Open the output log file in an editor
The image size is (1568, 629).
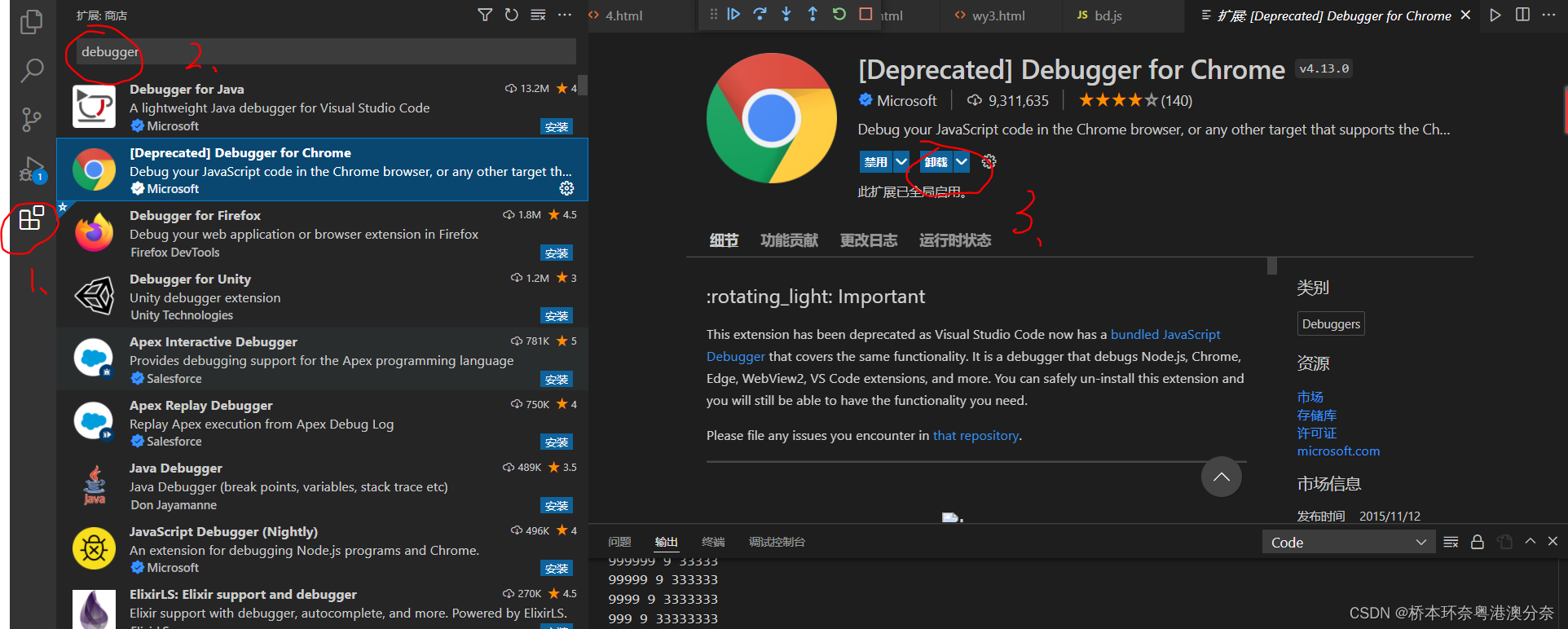click(x=1504, y=542)
